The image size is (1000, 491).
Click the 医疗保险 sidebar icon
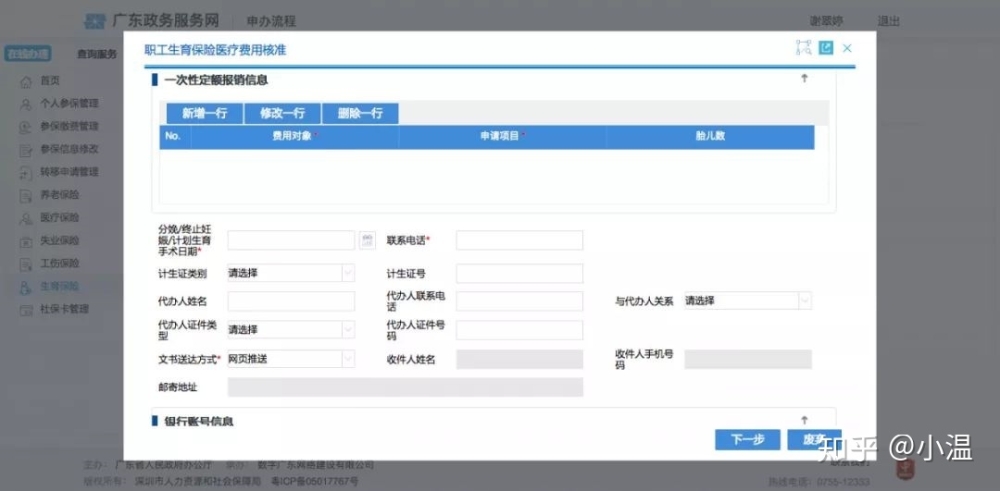26,219
